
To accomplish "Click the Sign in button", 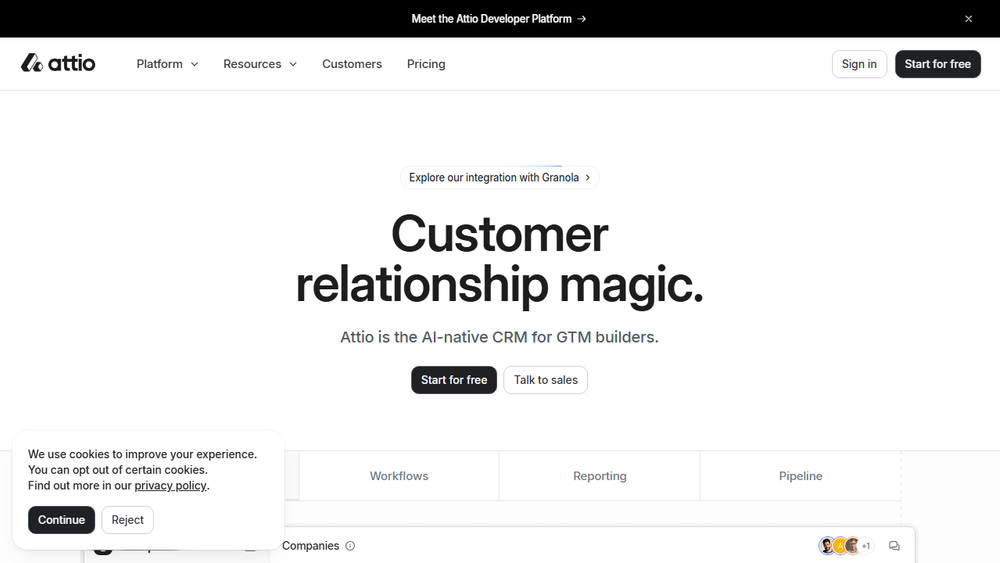I will click(859, 64).
